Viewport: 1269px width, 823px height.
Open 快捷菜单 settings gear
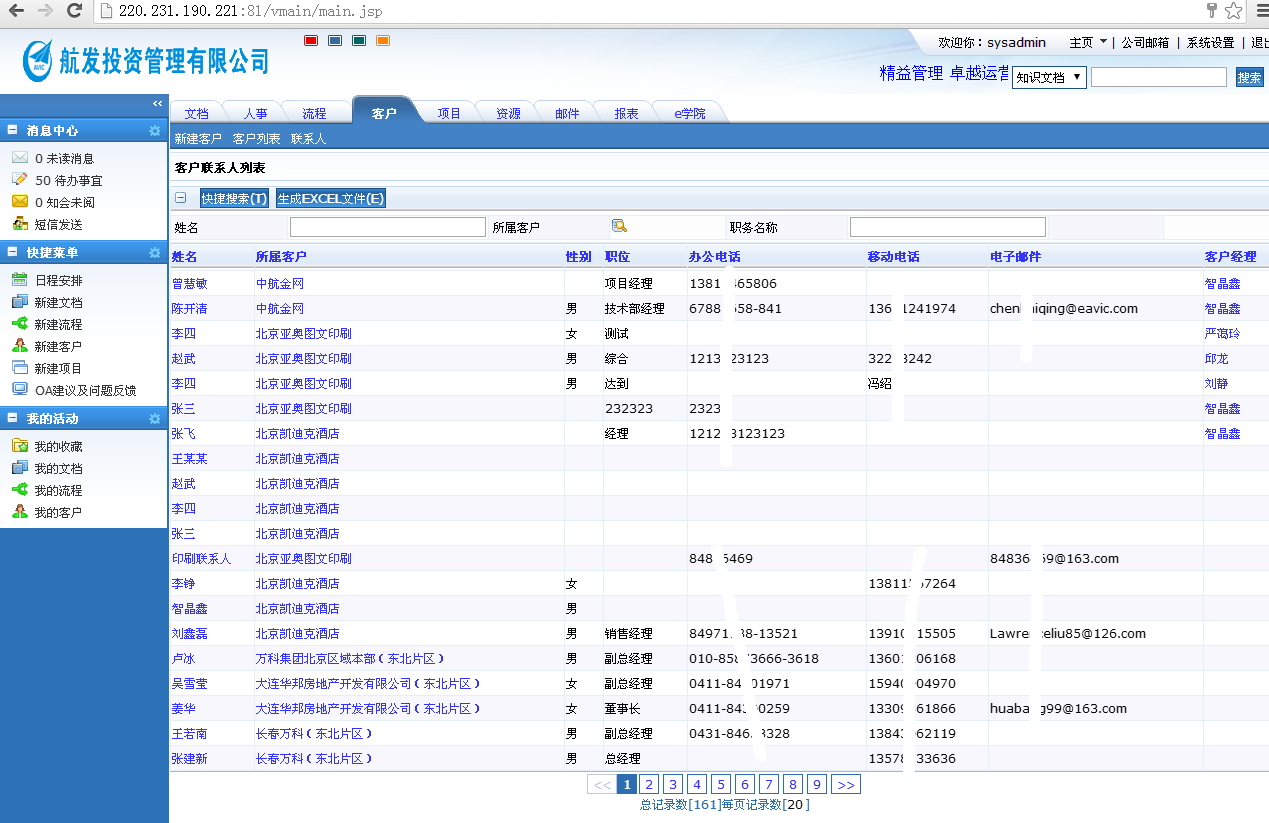click(154, 252)
